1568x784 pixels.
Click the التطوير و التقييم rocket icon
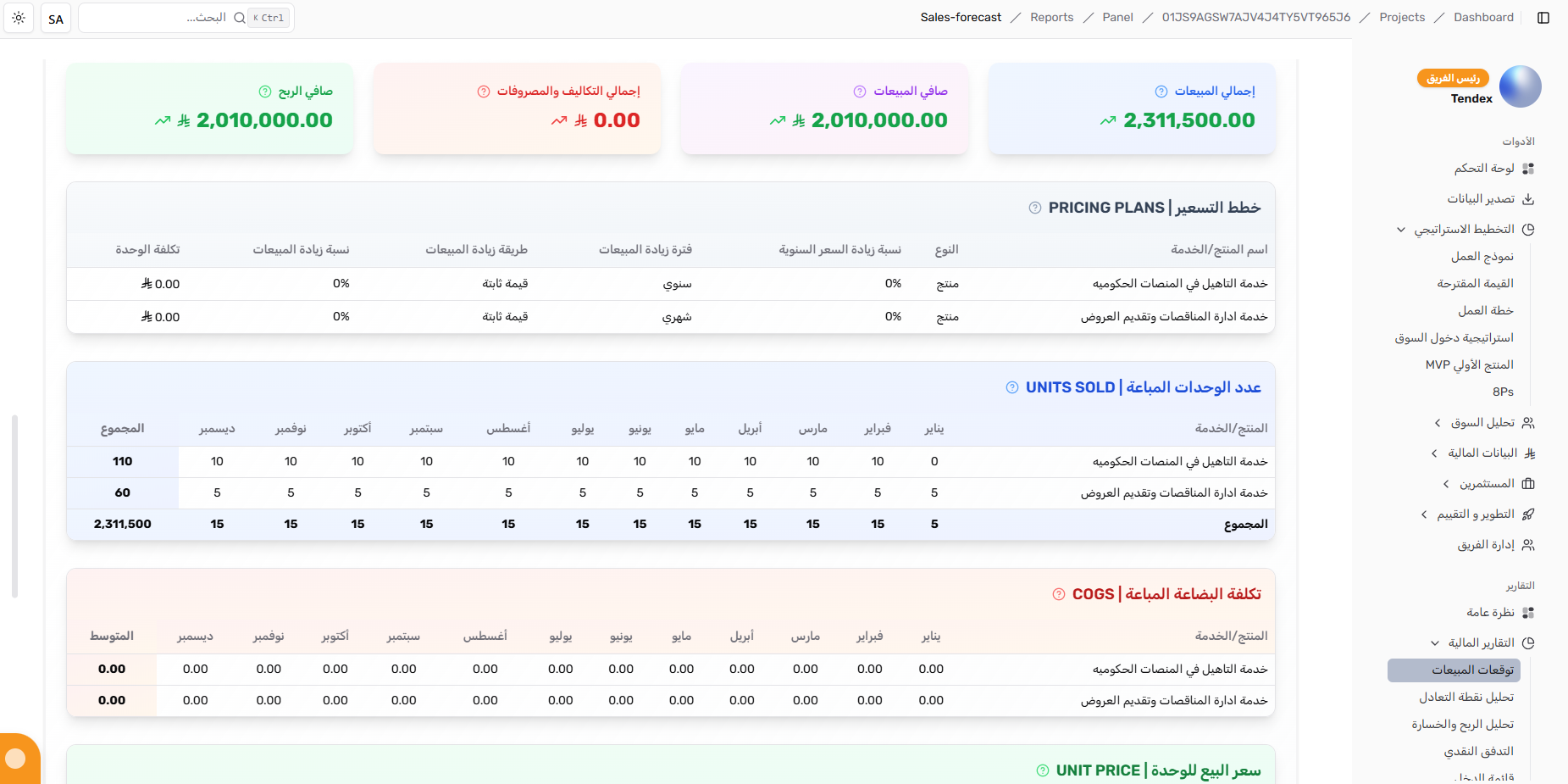tap(1528, 514)
